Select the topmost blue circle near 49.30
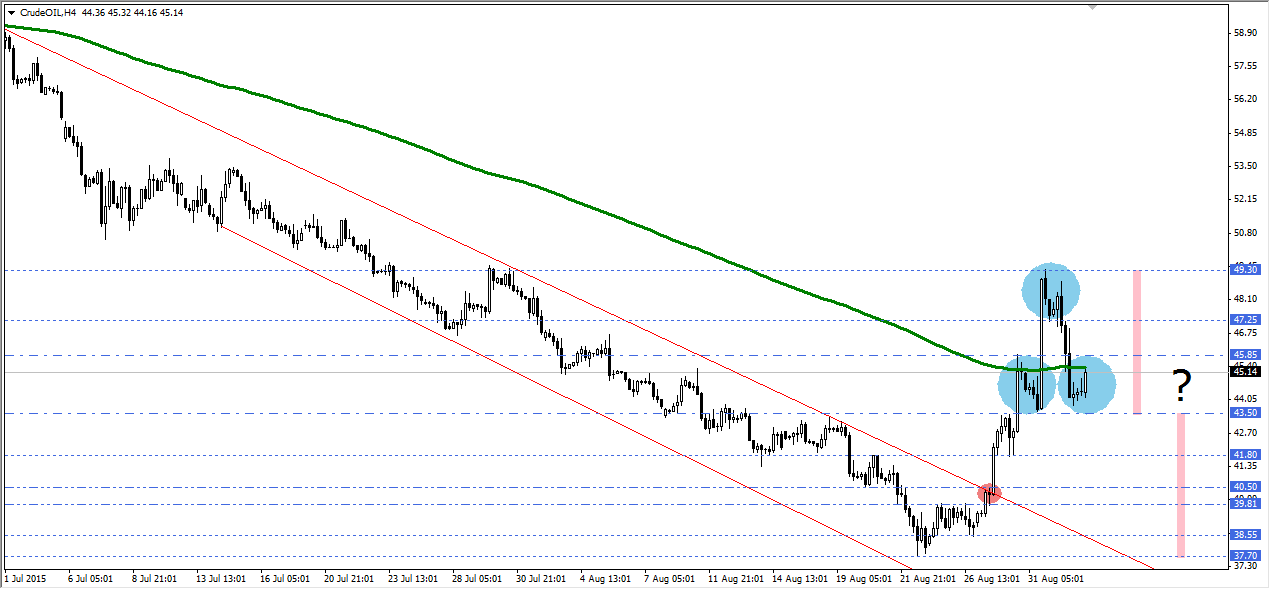1270x589 pixels. pos(1051,290)
